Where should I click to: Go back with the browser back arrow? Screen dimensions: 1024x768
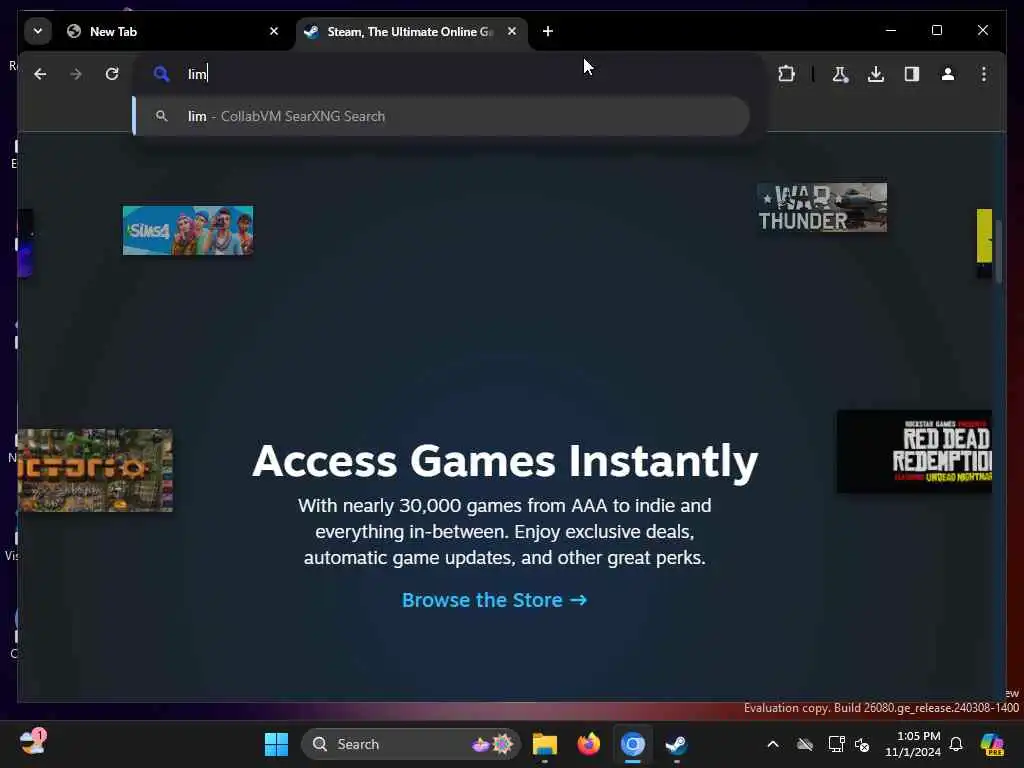point(40,74)
